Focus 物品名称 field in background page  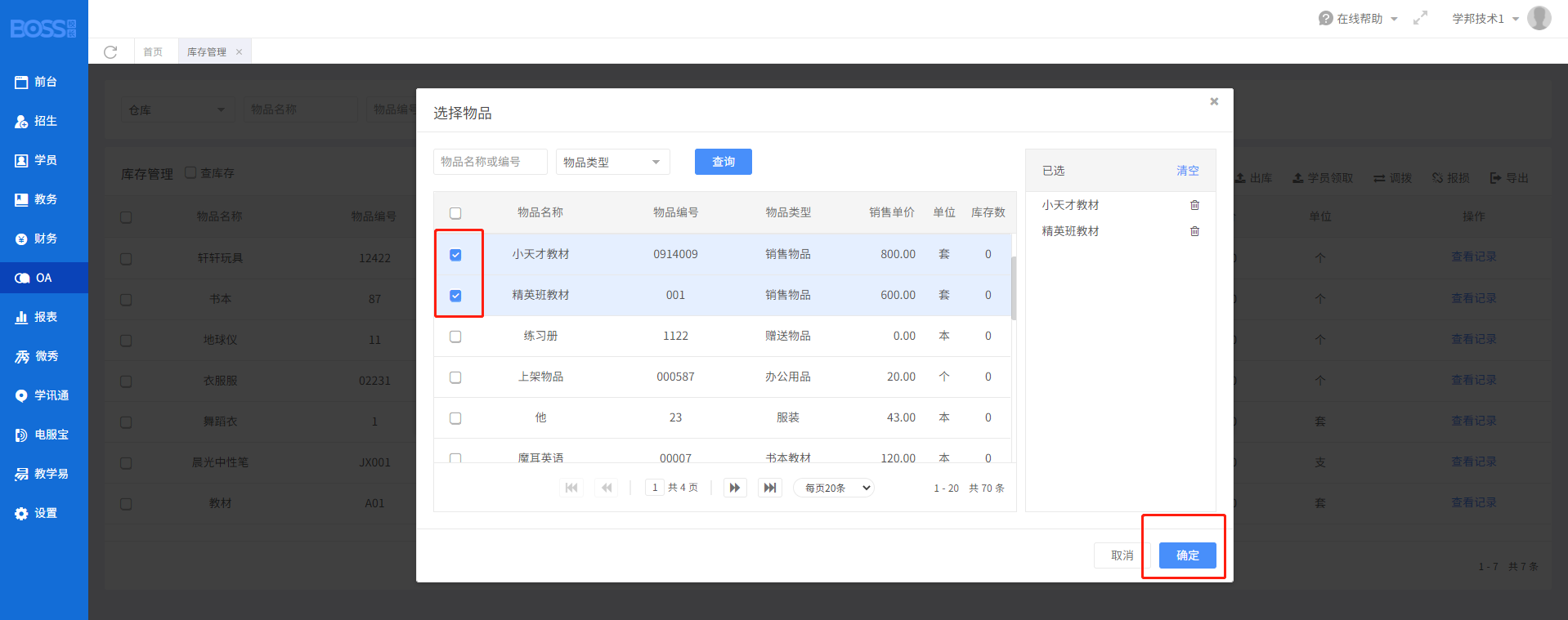point(300,109)
